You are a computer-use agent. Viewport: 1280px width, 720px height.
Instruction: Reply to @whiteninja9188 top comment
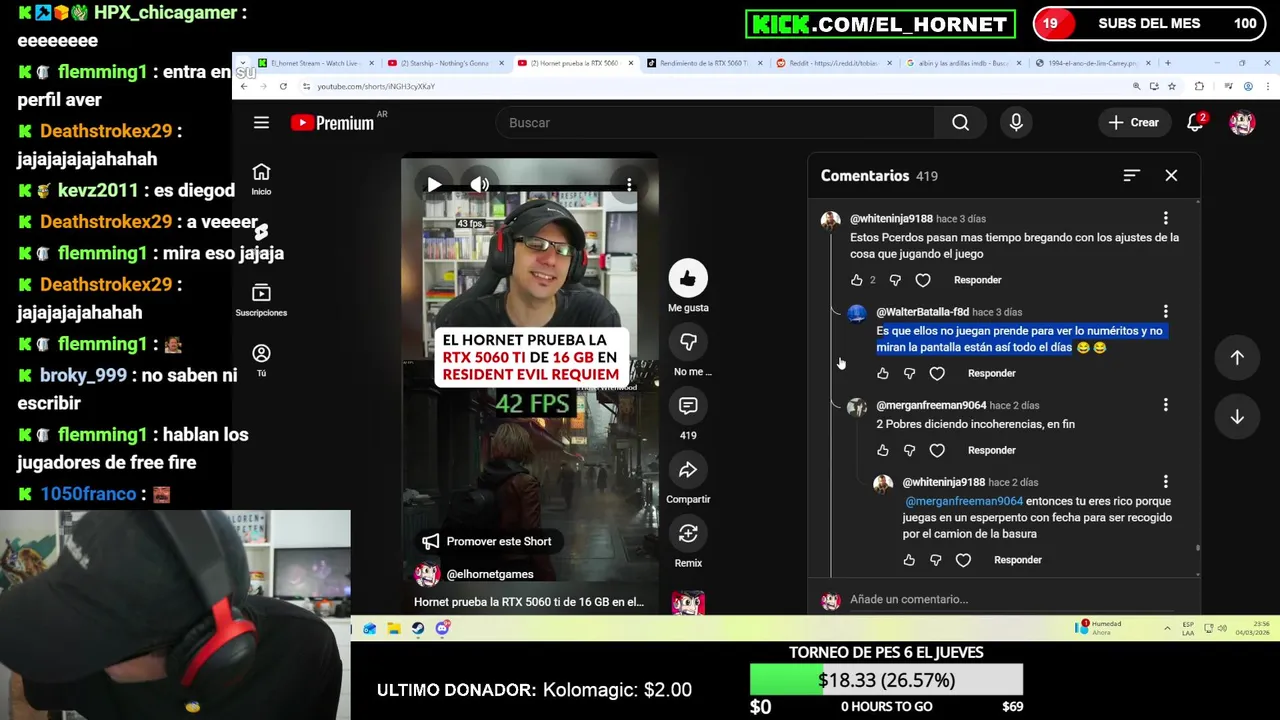[x=977, y=280]
